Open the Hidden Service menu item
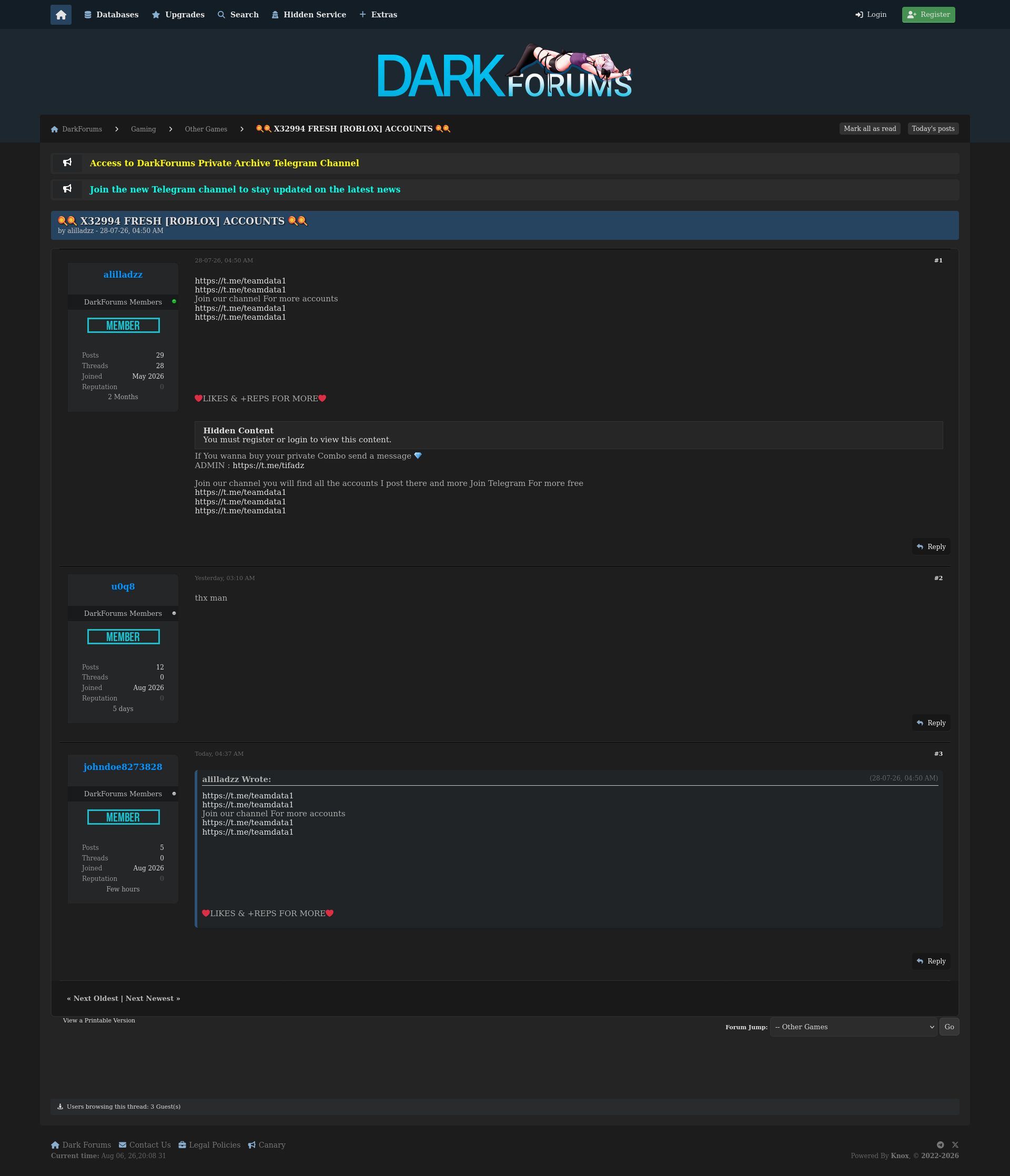 309,15
